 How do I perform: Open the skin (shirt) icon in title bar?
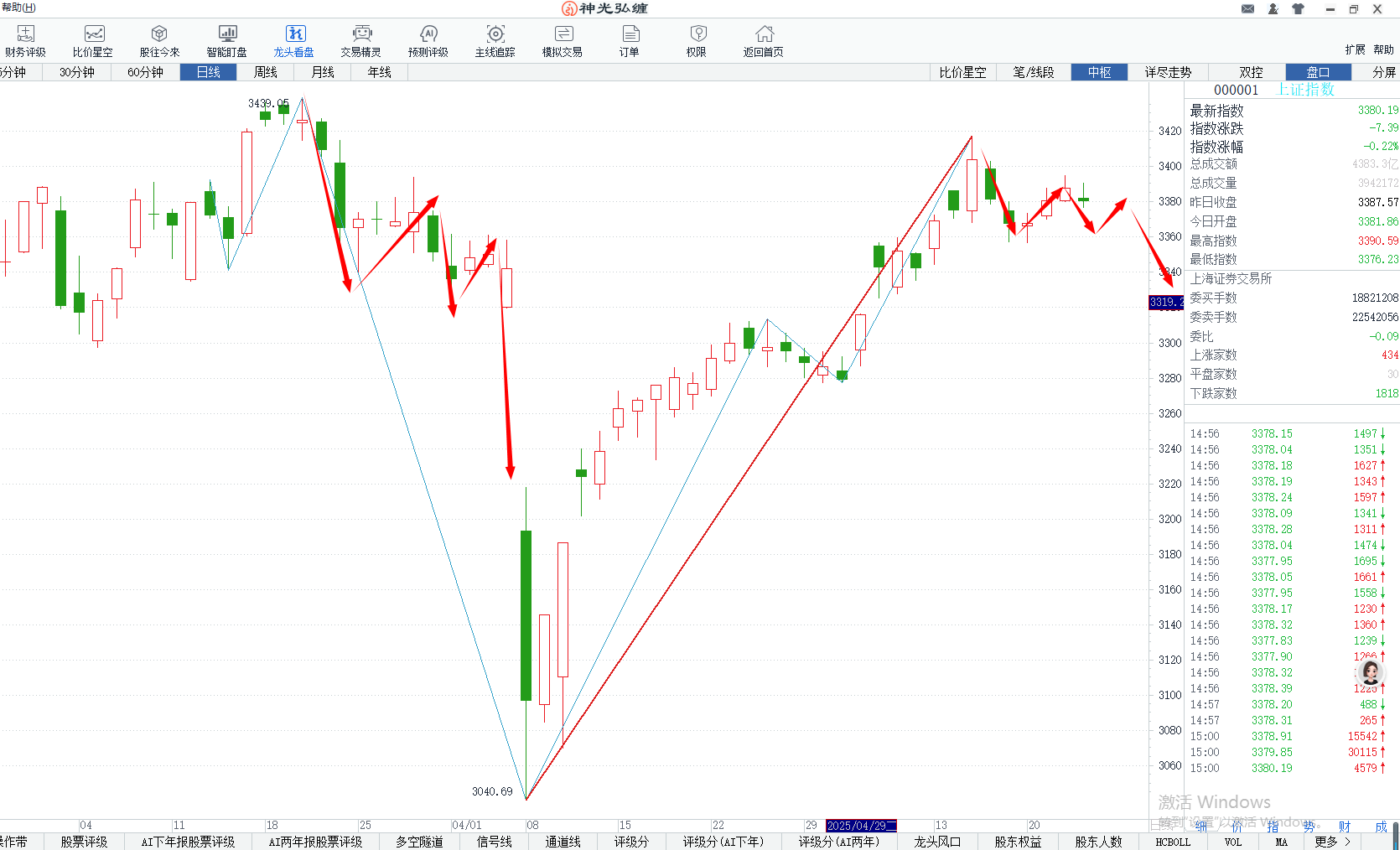pos(1298,9)
